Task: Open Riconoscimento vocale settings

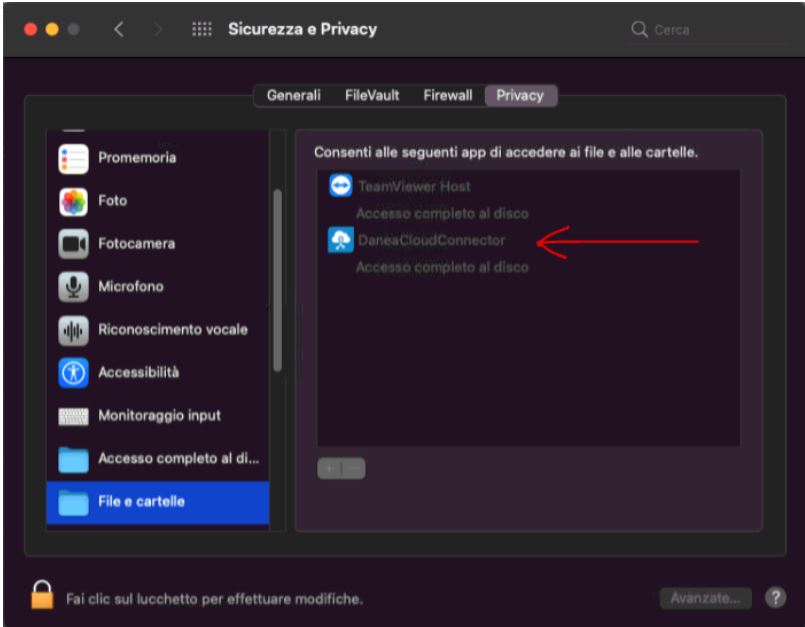Action: [157, 330]
